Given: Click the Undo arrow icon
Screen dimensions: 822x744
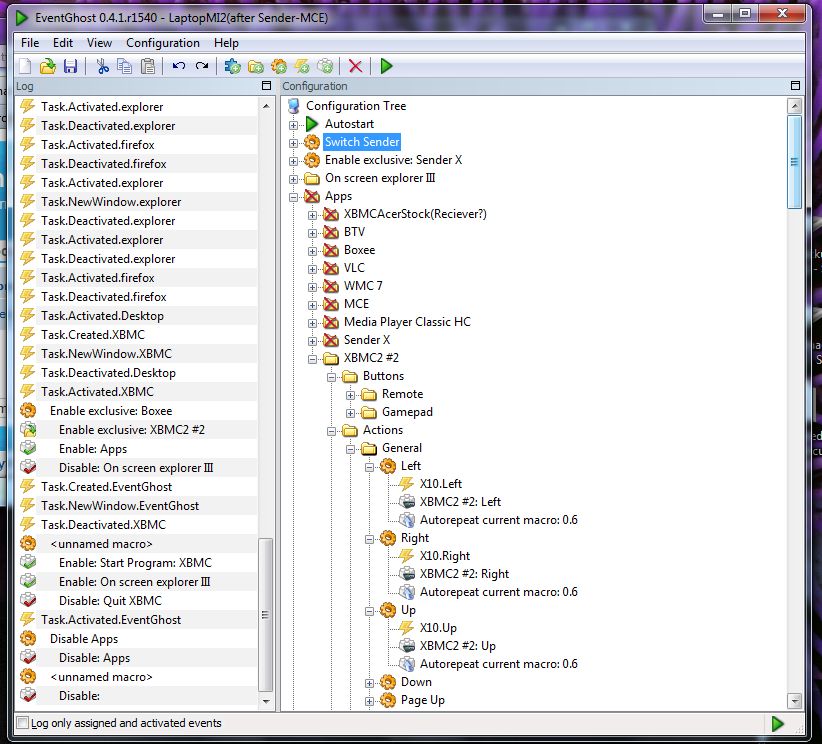Looking at the screenshot, I should [179, 66].
